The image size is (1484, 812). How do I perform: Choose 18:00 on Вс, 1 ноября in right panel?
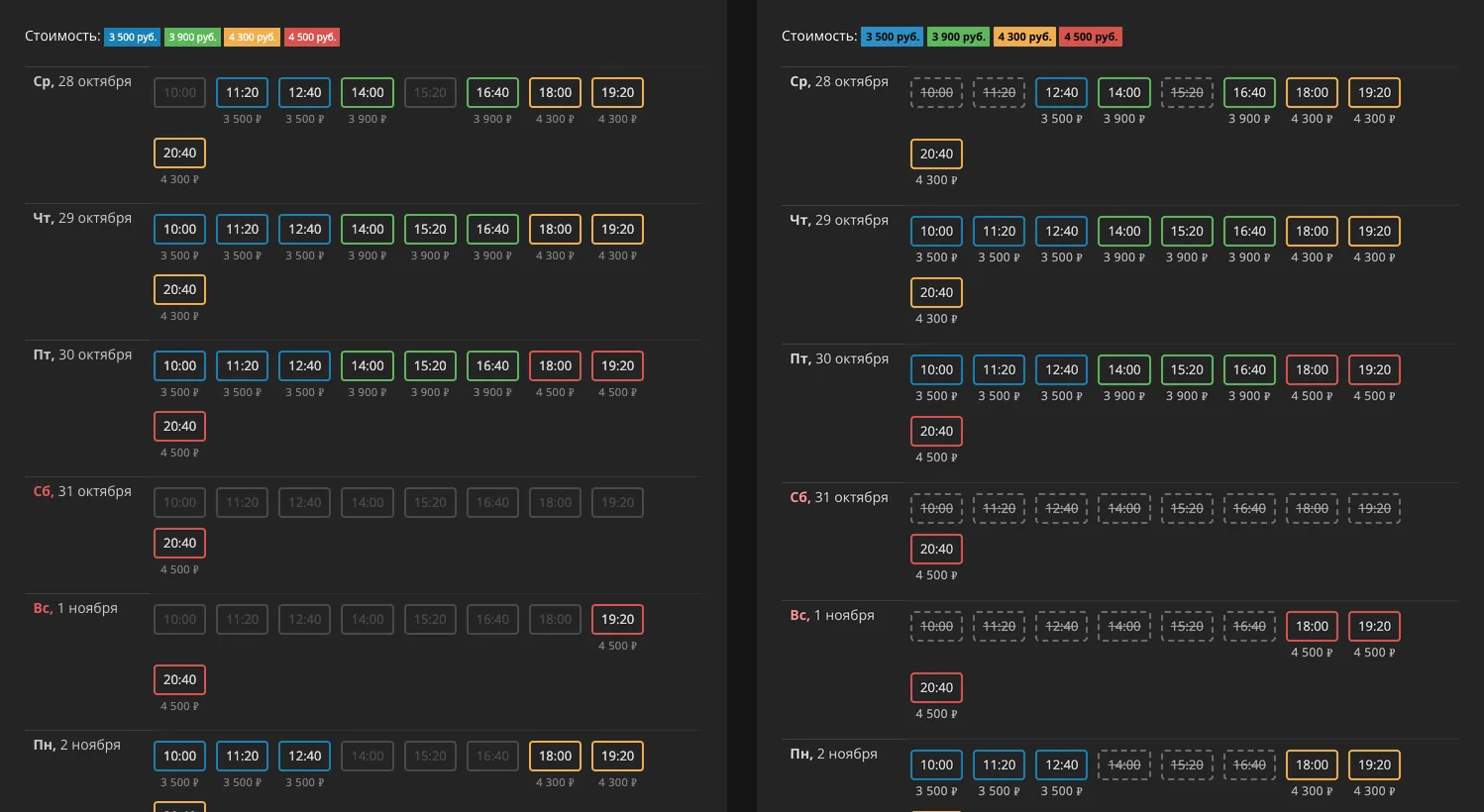(1312, 626)
